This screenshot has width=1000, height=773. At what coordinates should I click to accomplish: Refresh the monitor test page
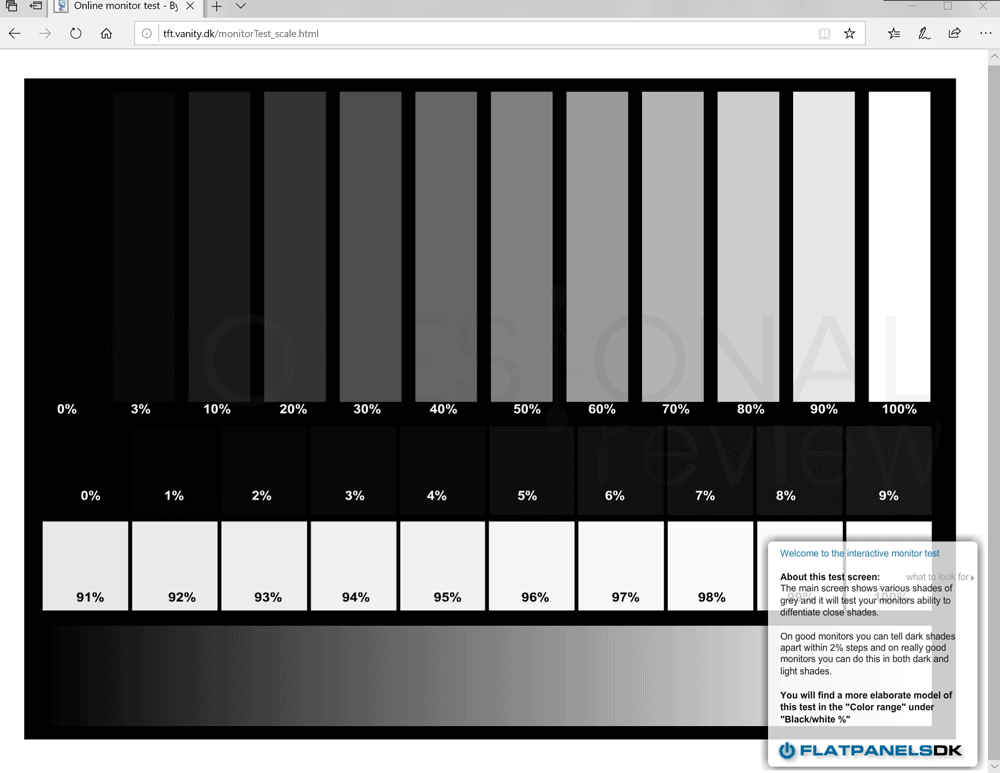pos(75,33)
